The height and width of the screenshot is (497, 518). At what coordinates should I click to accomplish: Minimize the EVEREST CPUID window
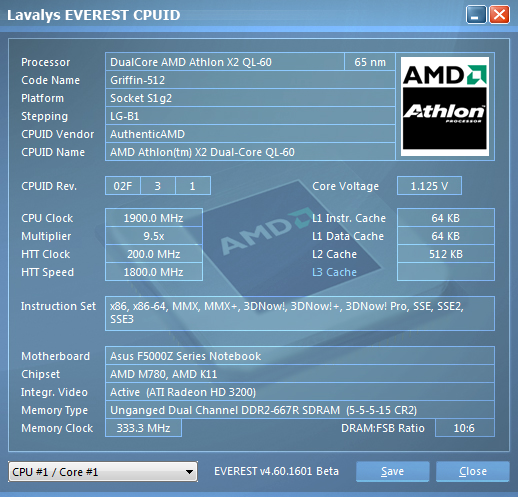[x=476, y=15]
